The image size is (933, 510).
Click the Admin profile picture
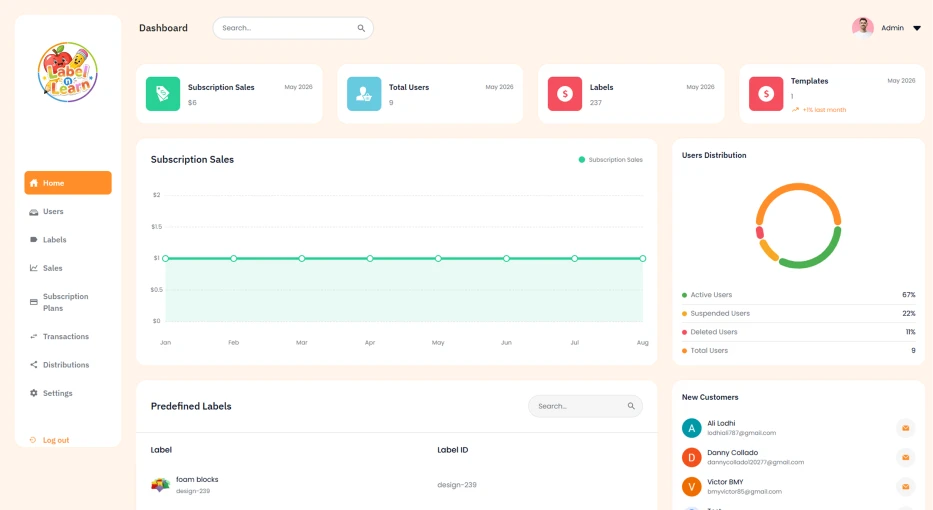pos(863,27)
